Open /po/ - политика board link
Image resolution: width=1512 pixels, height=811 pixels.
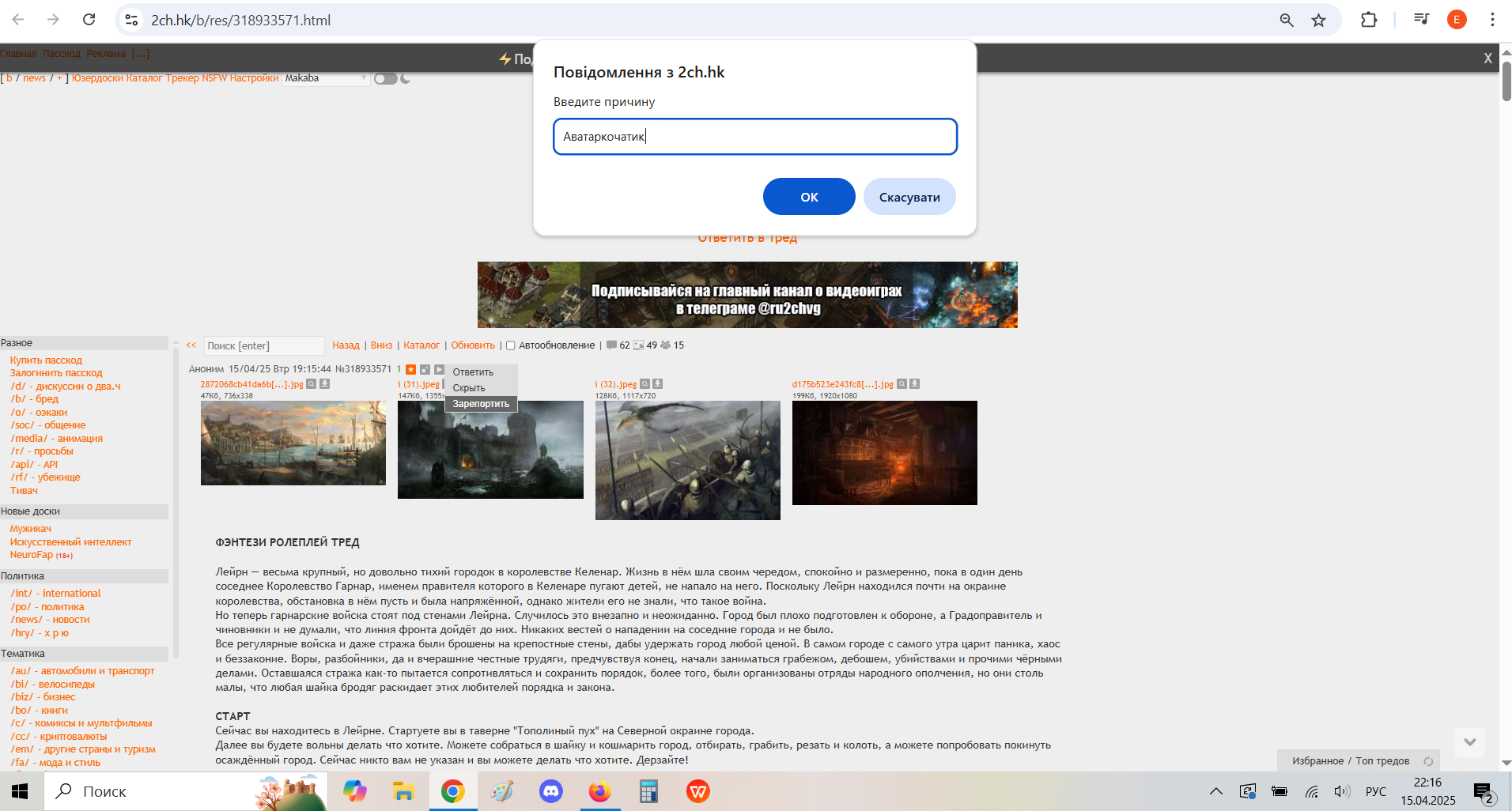tap(47, 607)
